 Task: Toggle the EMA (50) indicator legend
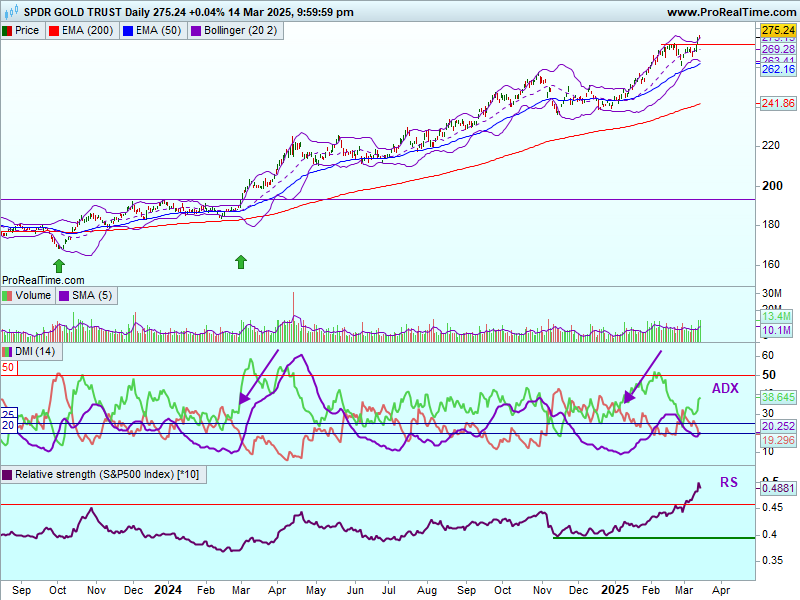click(x=152, y=31)
